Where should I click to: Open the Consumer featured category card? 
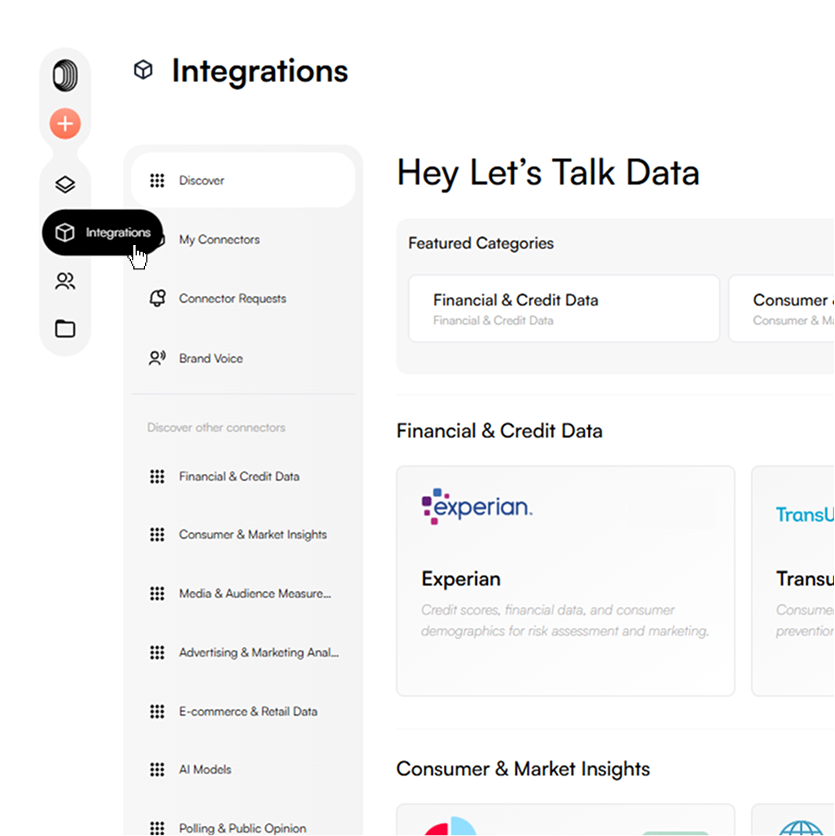782,309
